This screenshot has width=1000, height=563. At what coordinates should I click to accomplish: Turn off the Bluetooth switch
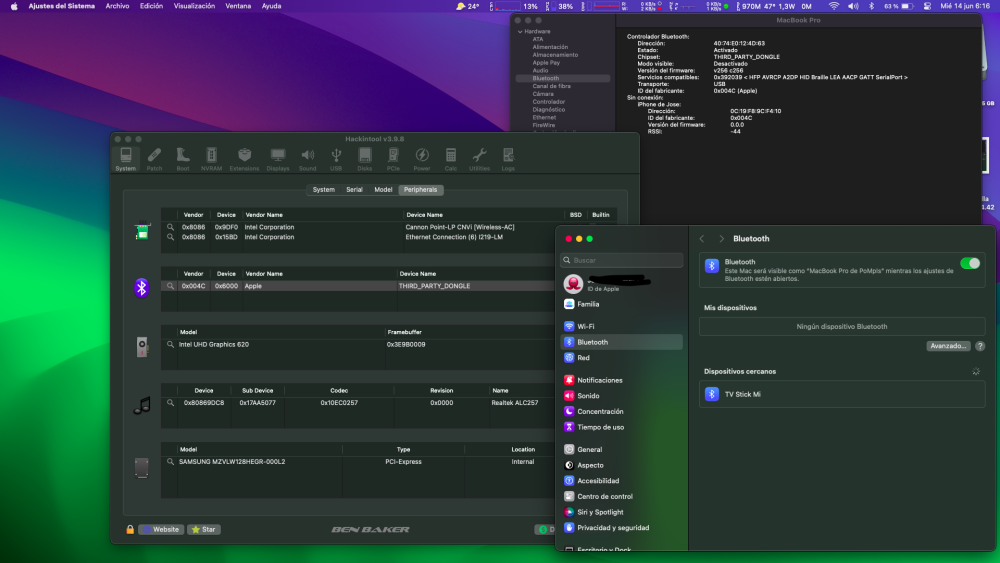point(970,263)
